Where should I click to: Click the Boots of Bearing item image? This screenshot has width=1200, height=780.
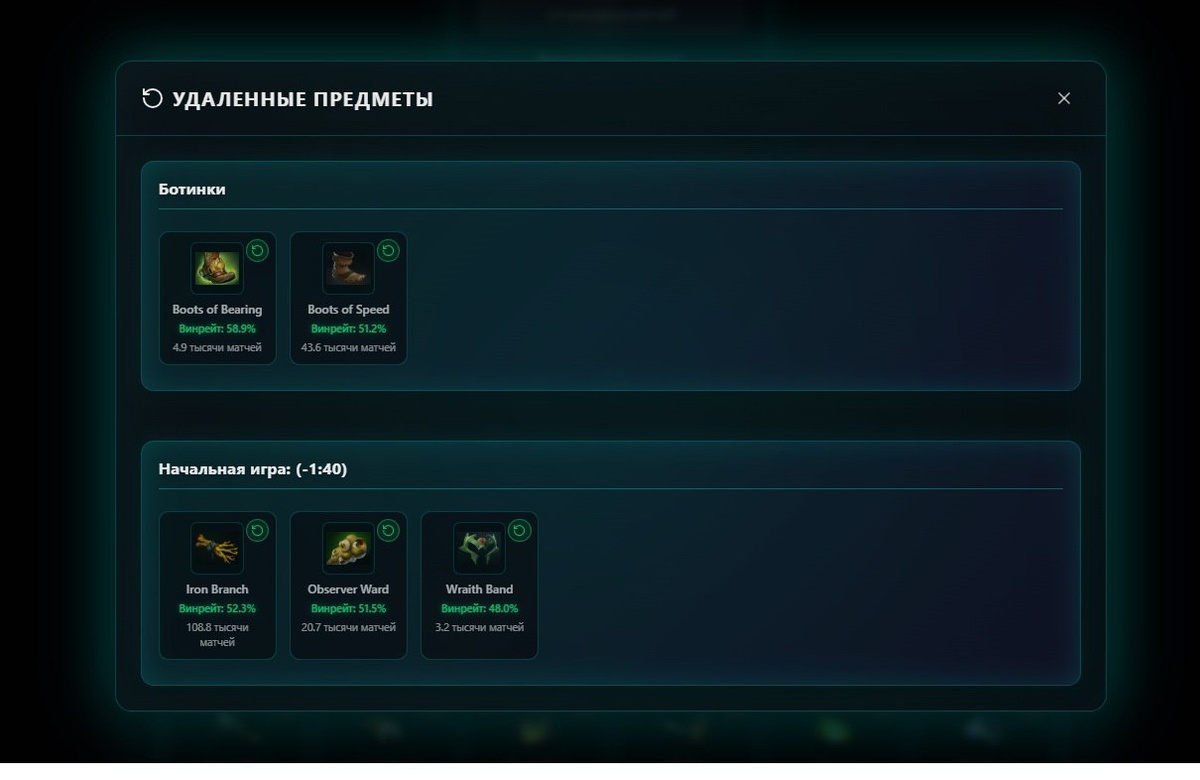tap(217, 268)
